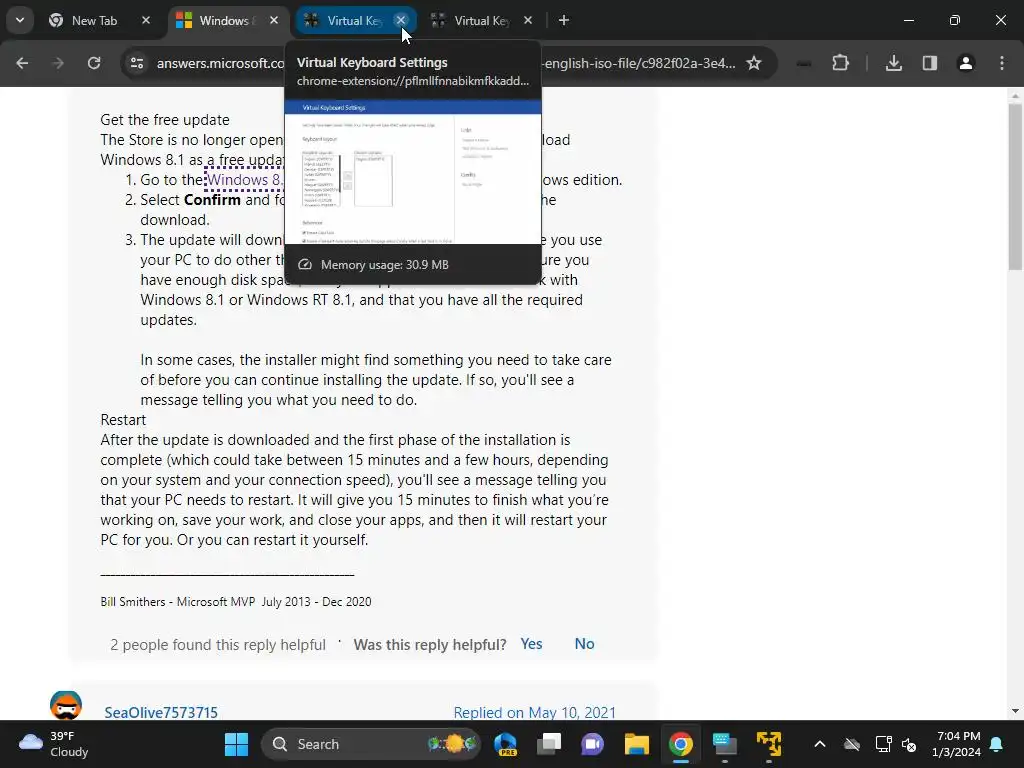Viewport: 1024px width, 768px height.
Task: Switch to the last Virtual Keyboard tab
Action: tap(482, 20)
